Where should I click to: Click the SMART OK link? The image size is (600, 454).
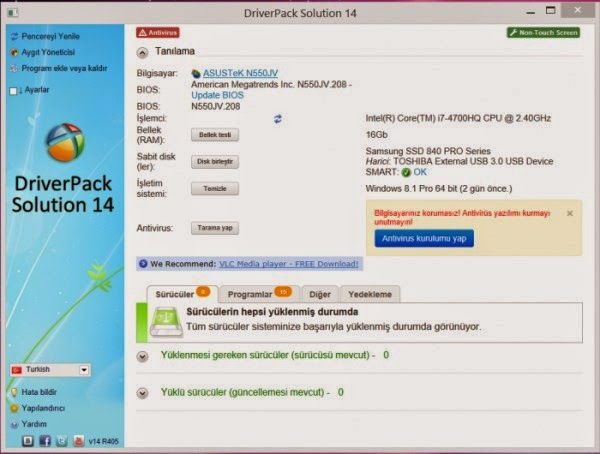point(420,172)
